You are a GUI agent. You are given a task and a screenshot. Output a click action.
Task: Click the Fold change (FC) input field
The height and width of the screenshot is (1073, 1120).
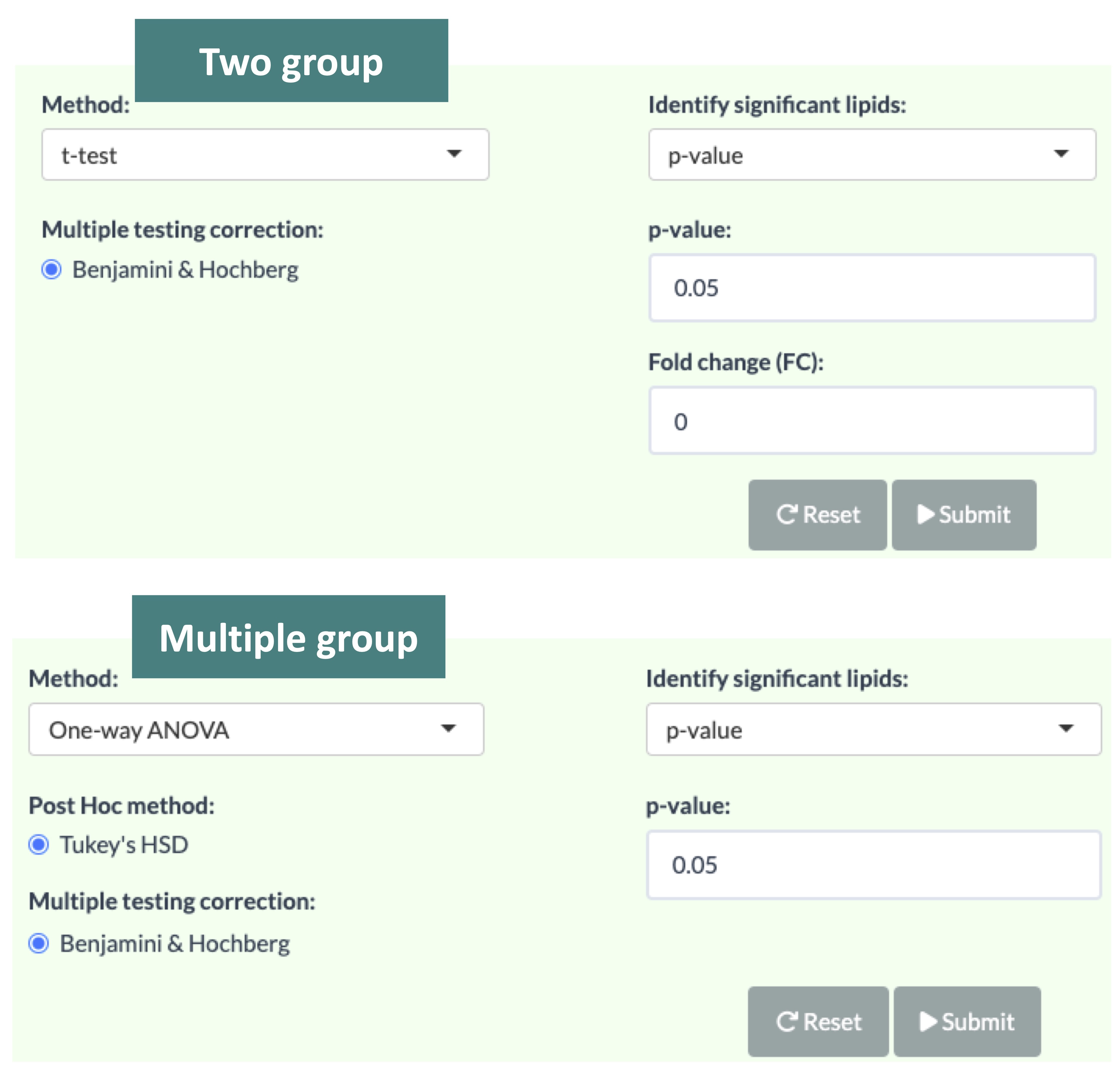coord(871,421)
